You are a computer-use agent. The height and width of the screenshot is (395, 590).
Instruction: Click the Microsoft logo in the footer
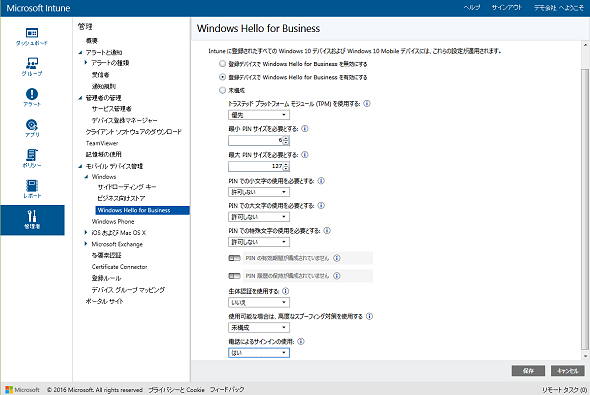pyautogui.click(x=23, y=390)
